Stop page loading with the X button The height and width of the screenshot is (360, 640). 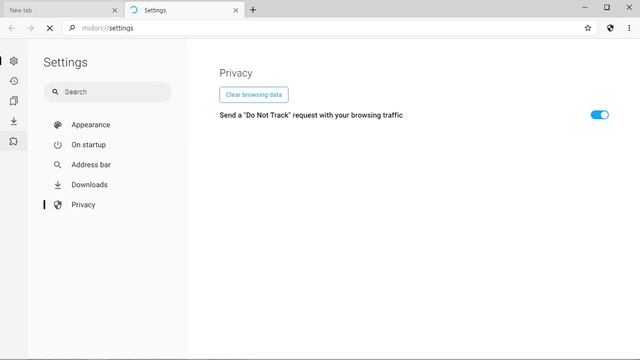[49, 28]
